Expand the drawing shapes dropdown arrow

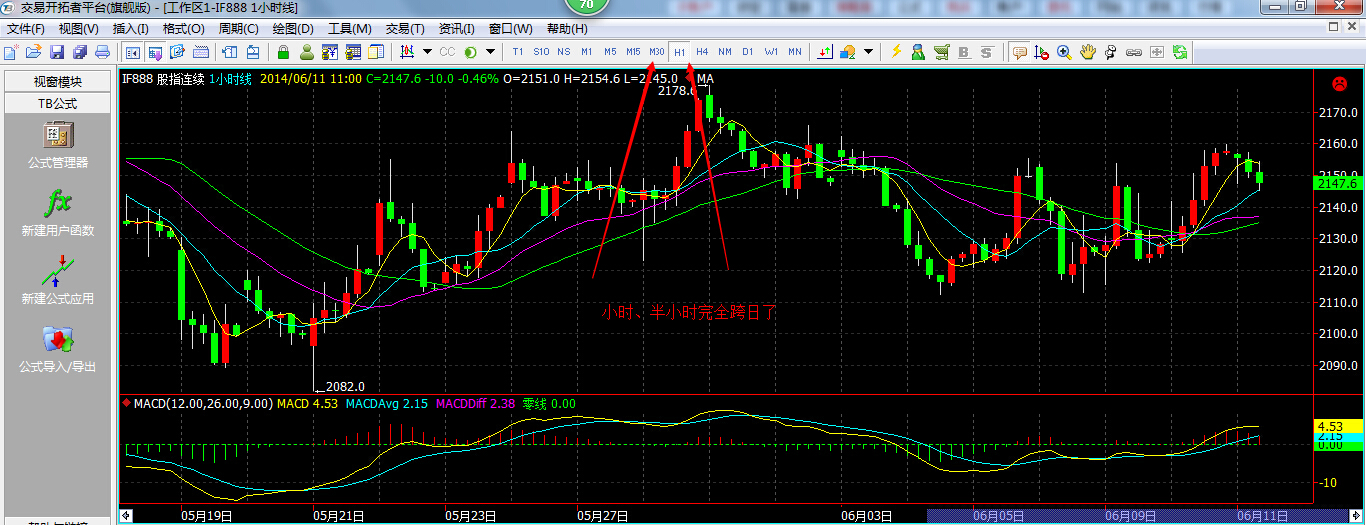coord(868,51)
